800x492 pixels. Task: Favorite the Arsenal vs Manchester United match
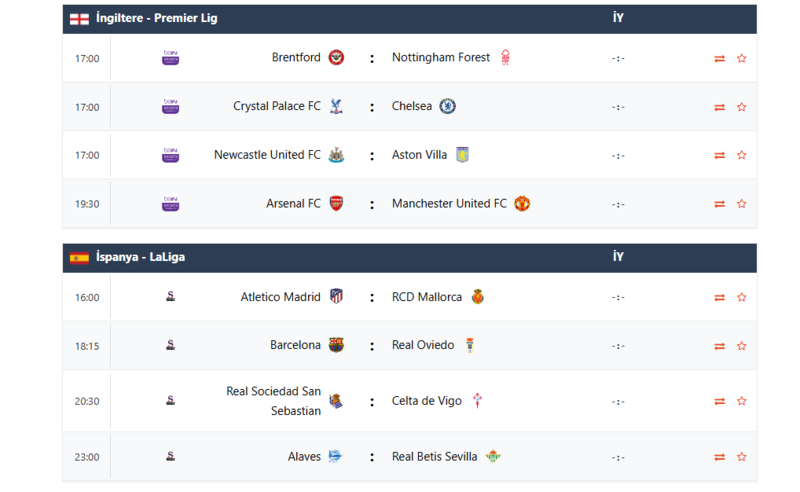click(741, 204)
